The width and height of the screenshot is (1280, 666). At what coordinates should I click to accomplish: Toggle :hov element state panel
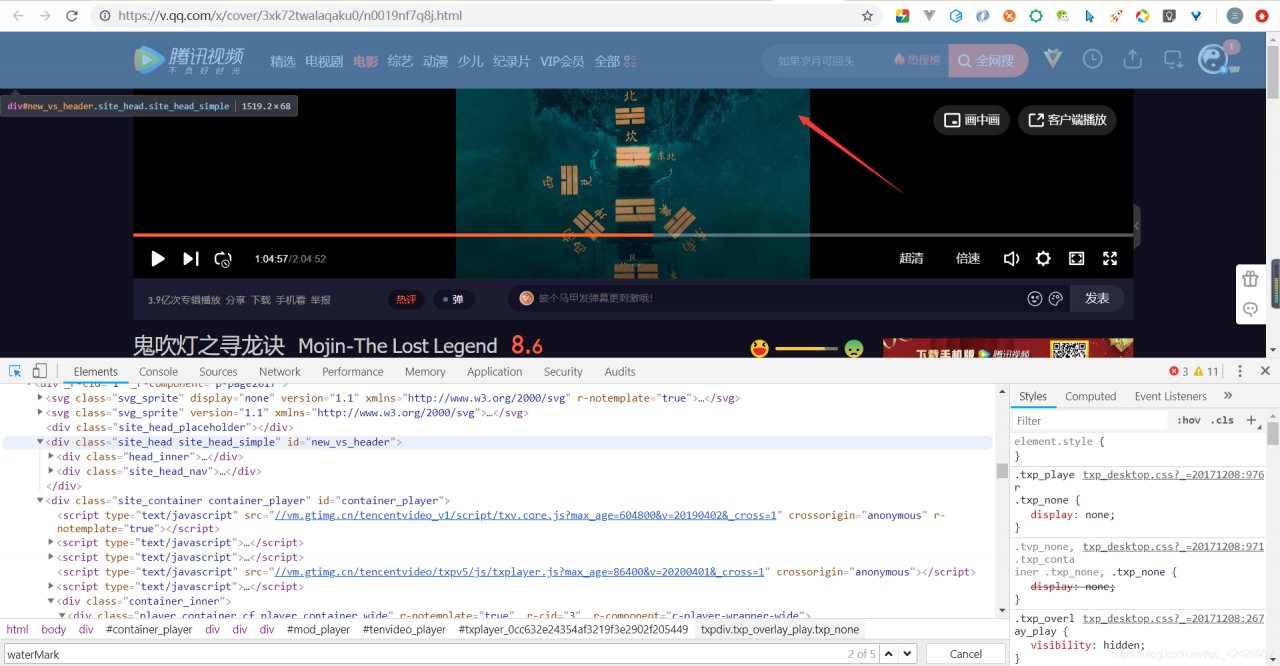pos(1189,421)
